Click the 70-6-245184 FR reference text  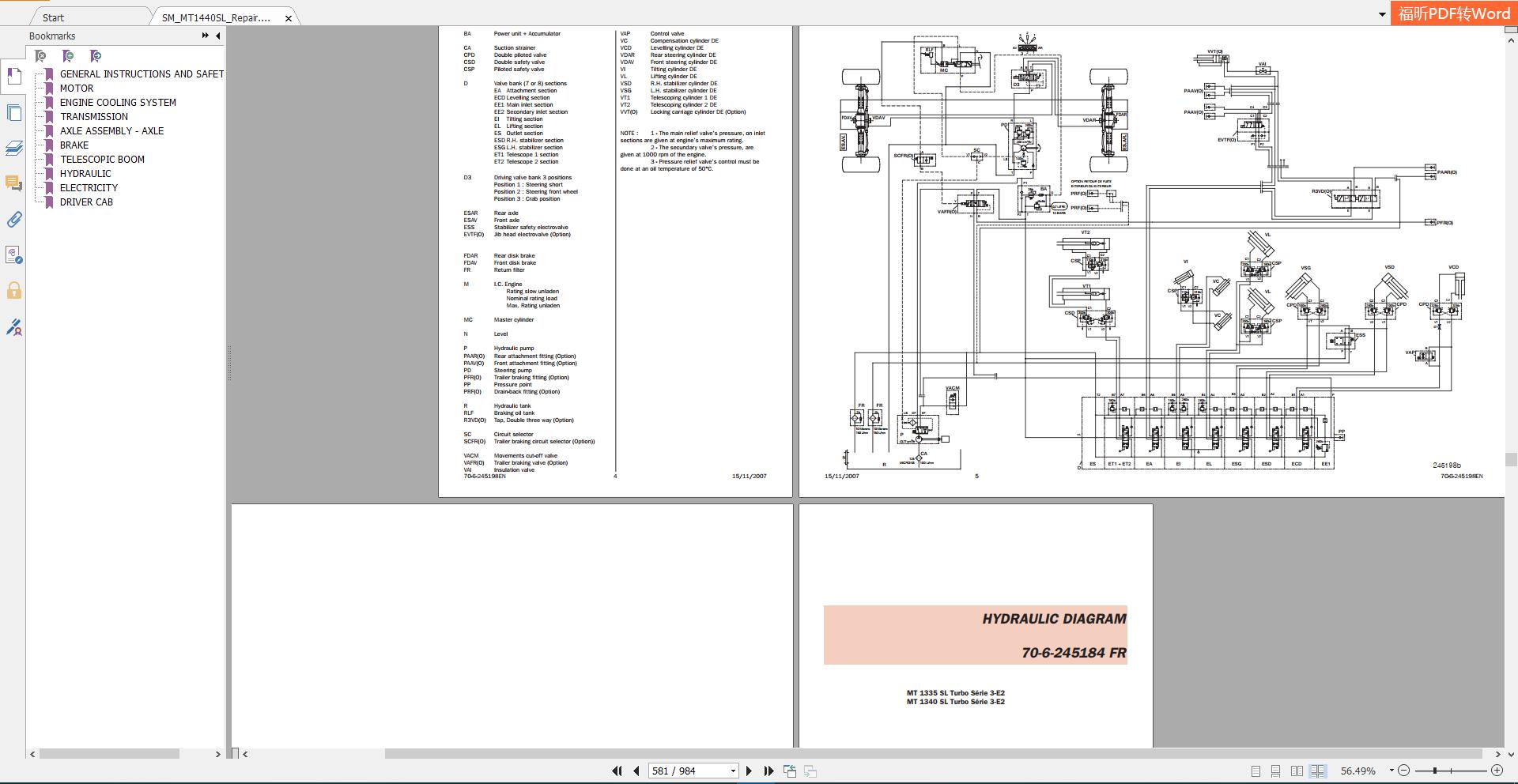(x=1074, y=653)
